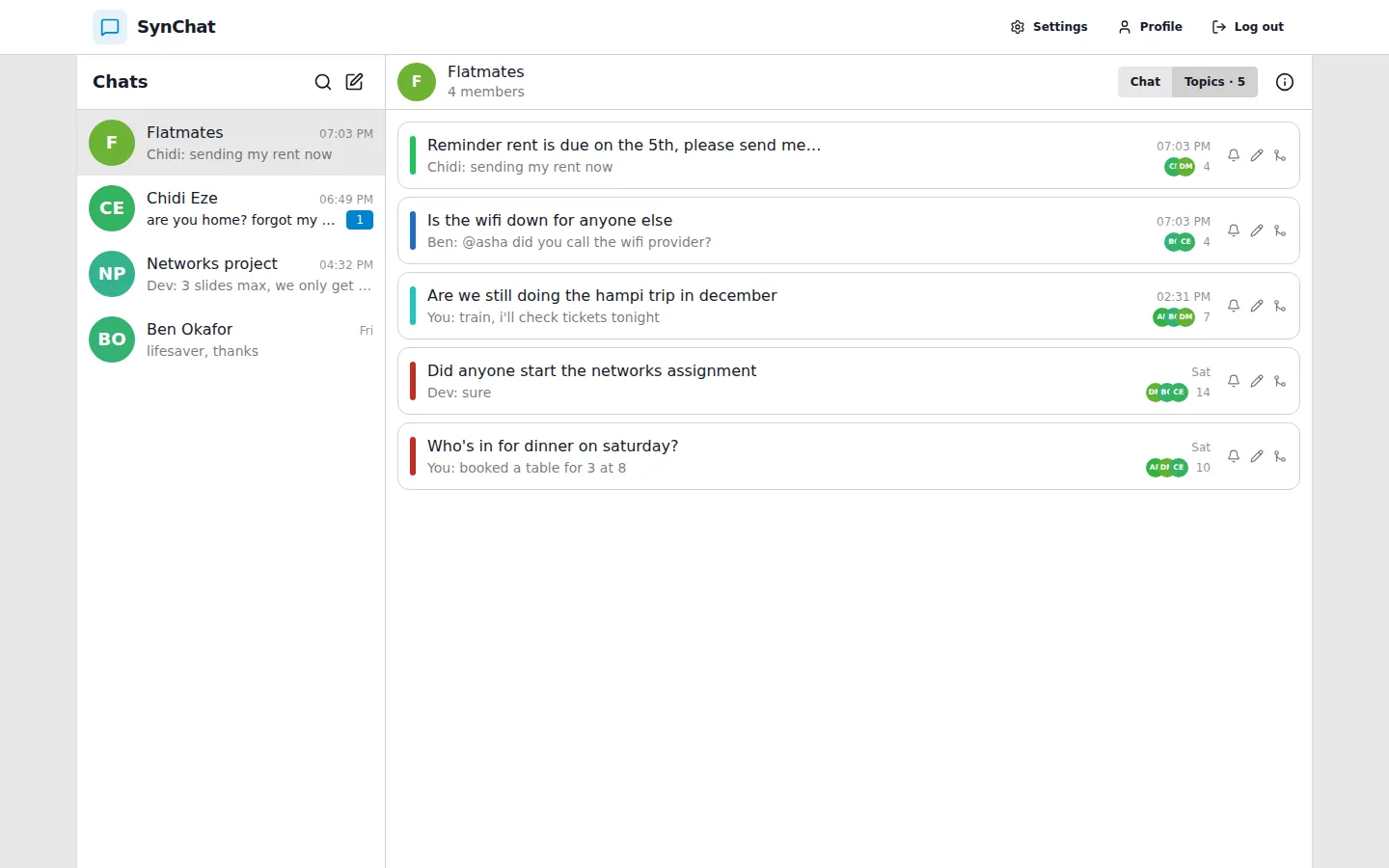Click the blue color bar on wifi topic
The image size is (1389, 868).
(x=413, y=231)
